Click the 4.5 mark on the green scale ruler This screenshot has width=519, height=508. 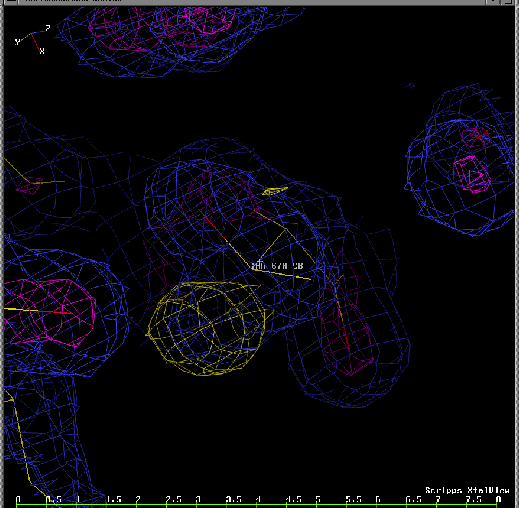[x=294, y=499]
